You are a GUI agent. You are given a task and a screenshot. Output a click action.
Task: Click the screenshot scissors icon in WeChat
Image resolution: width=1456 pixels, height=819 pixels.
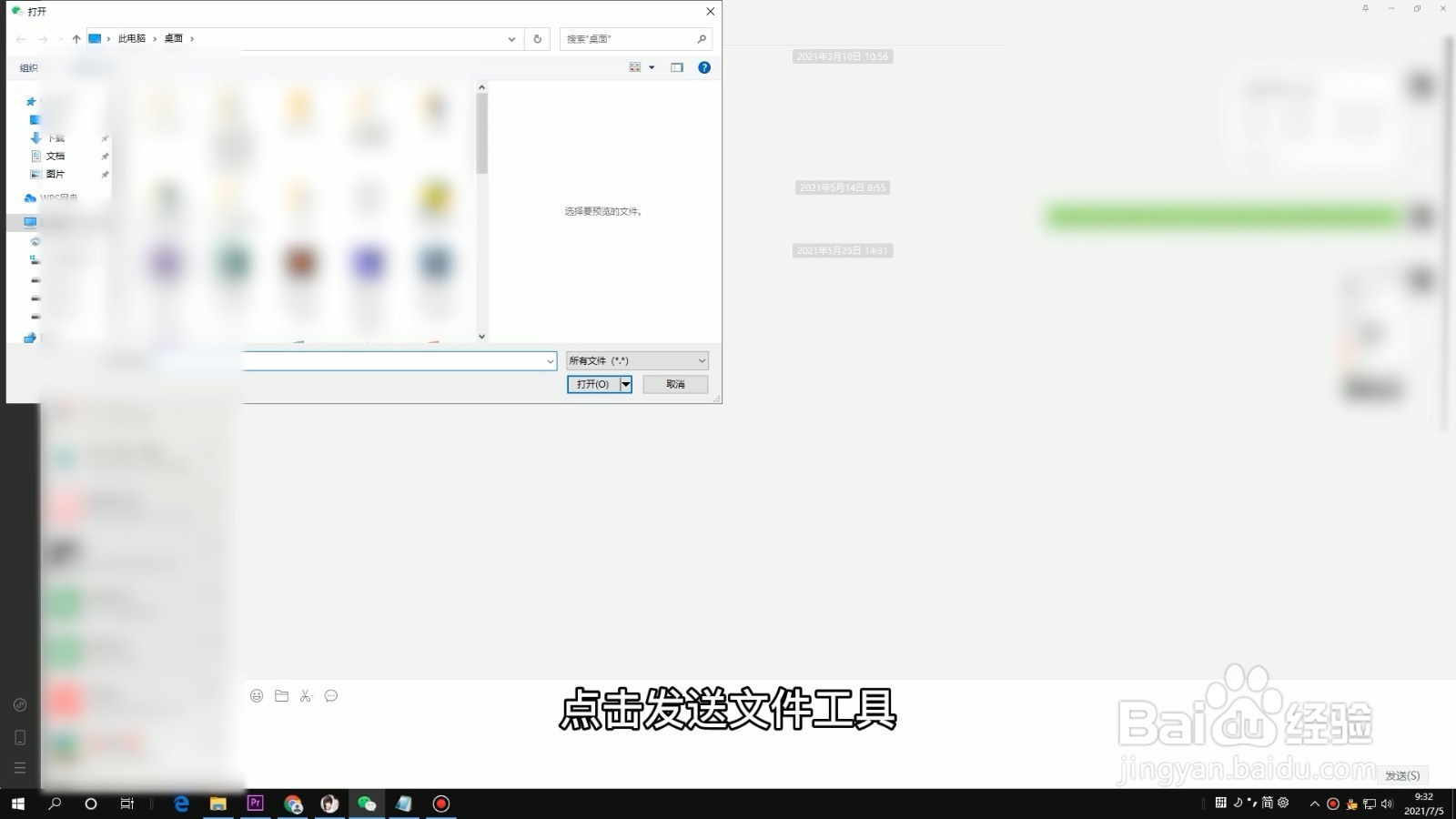coord(306,696)
